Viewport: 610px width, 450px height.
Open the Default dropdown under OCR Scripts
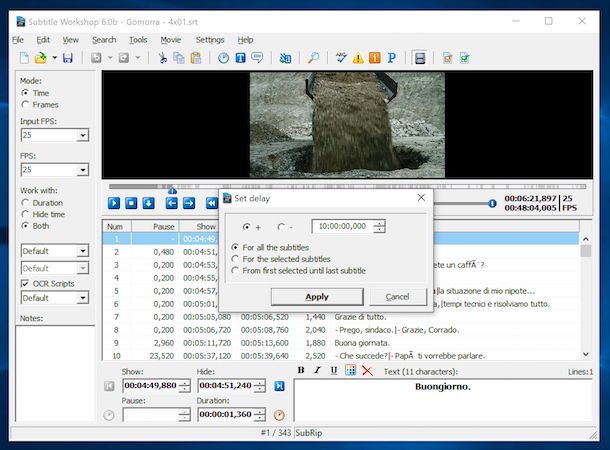click(x=82, y=298)
